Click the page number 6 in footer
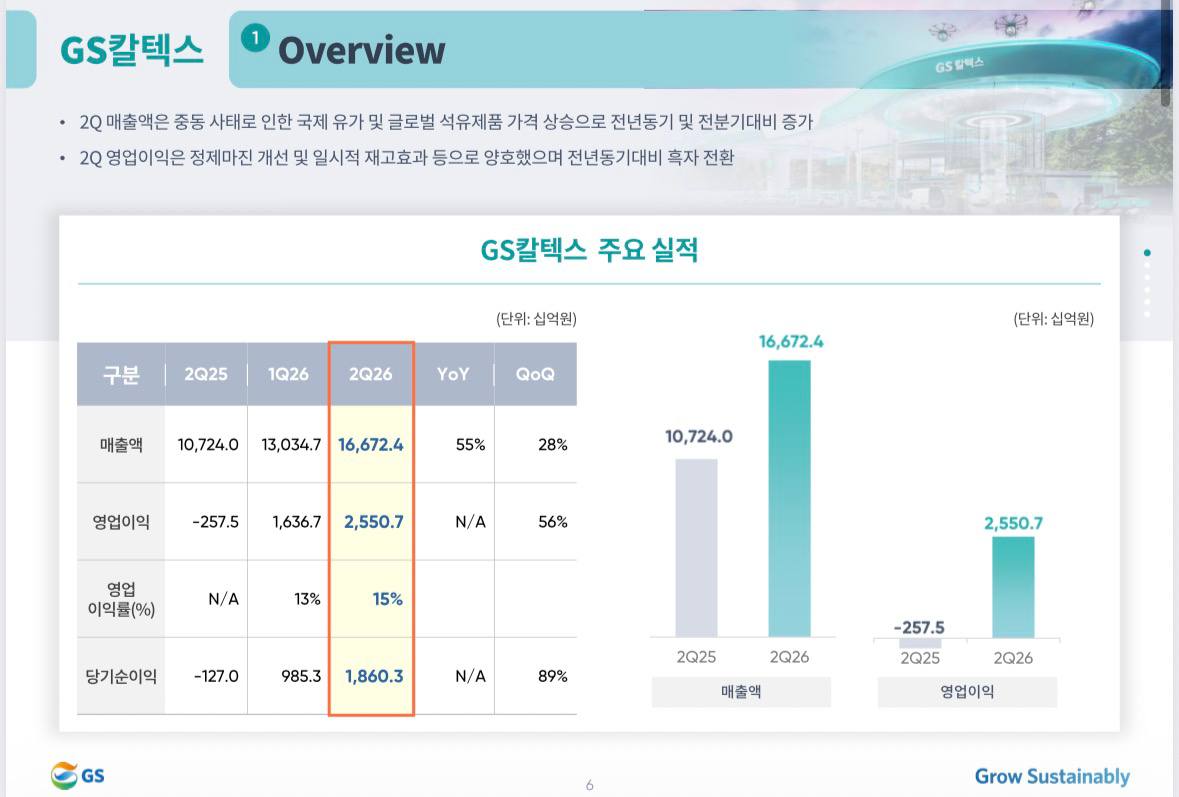 tap(590, 785)
